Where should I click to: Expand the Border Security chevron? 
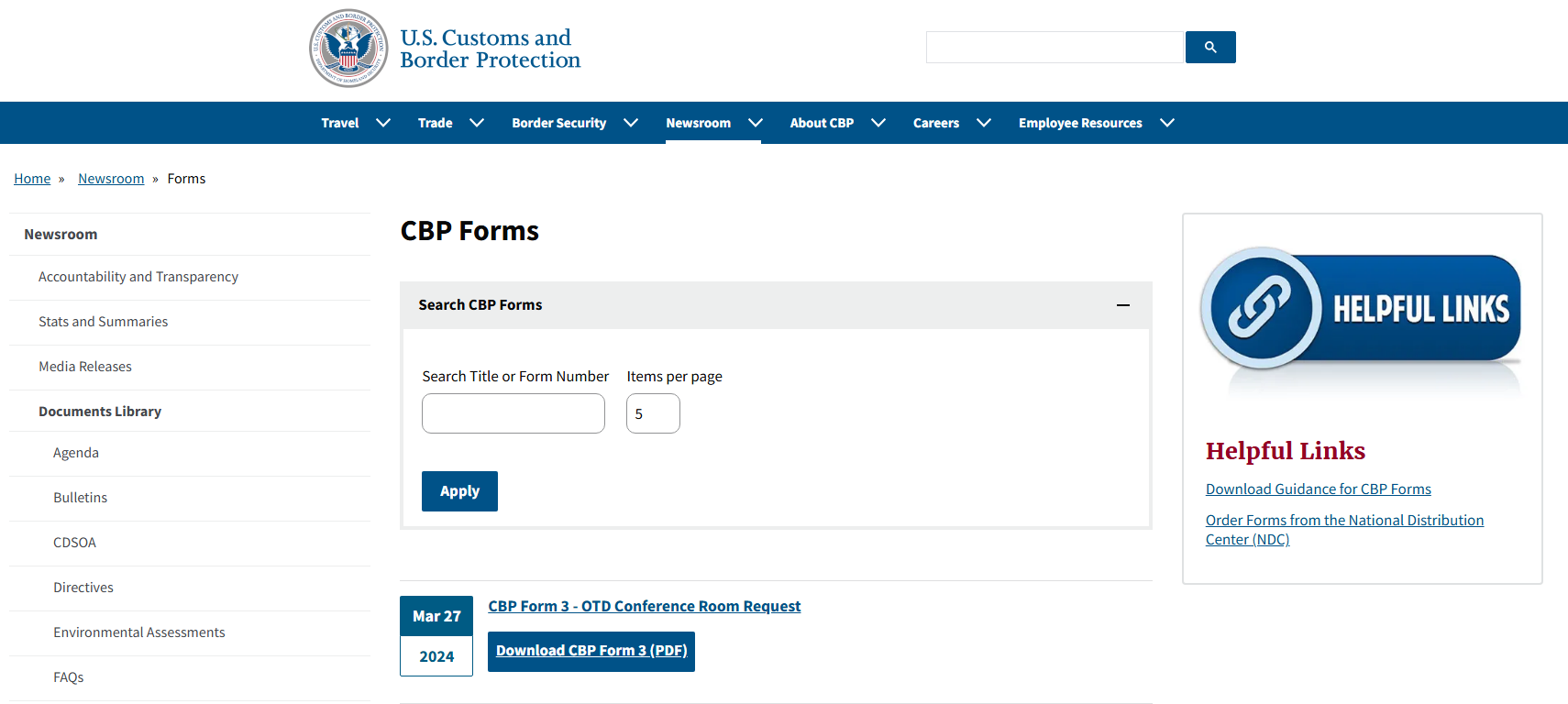click(x=631, y=123)
